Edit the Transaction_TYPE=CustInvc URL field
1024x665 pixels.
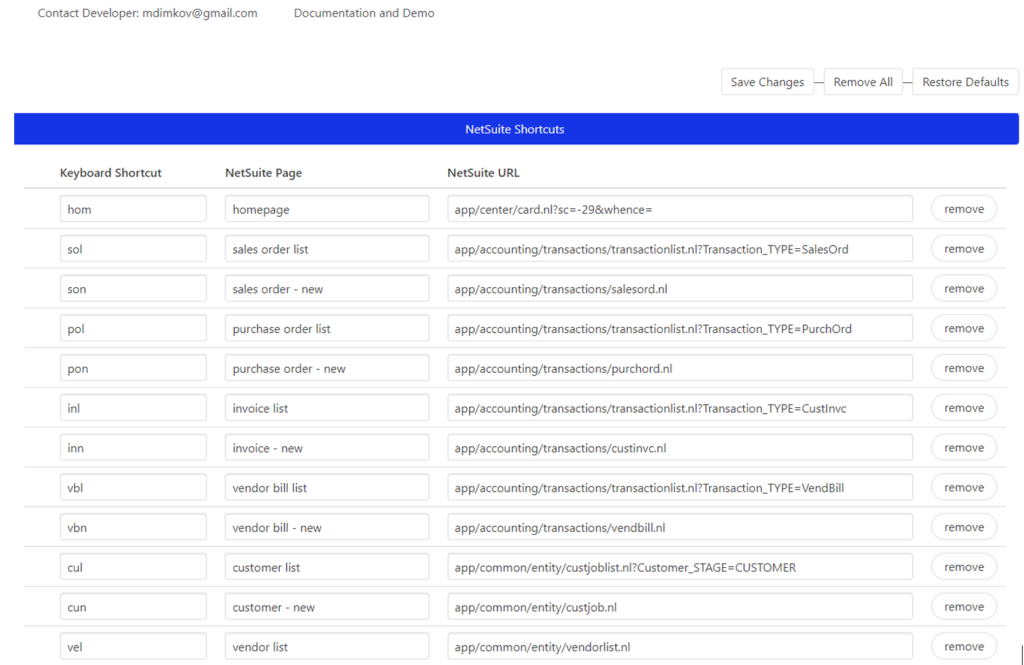click(x=680, y=408)
